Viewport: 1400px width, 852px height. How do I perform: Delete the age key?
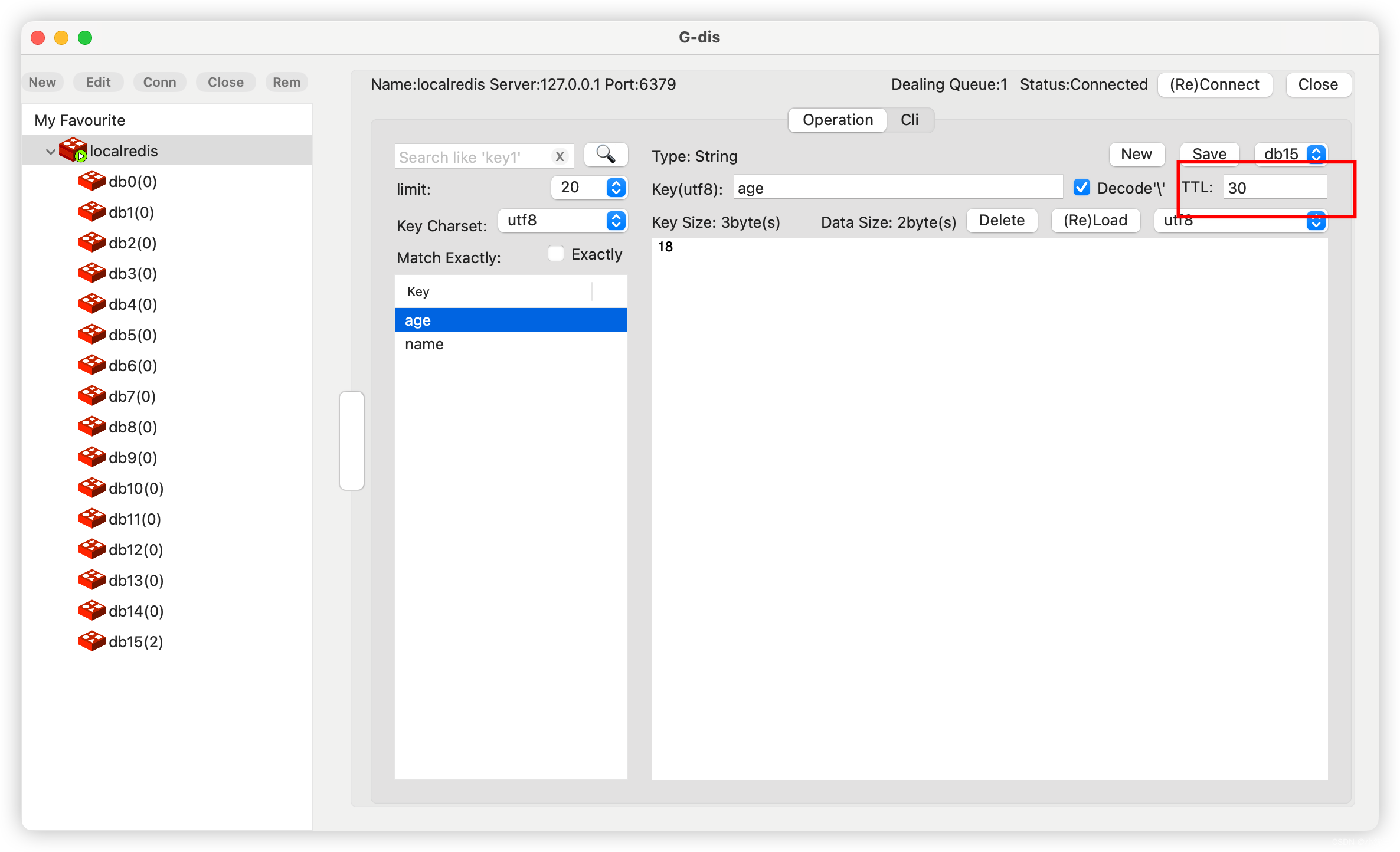click(x=1002, y=221)
